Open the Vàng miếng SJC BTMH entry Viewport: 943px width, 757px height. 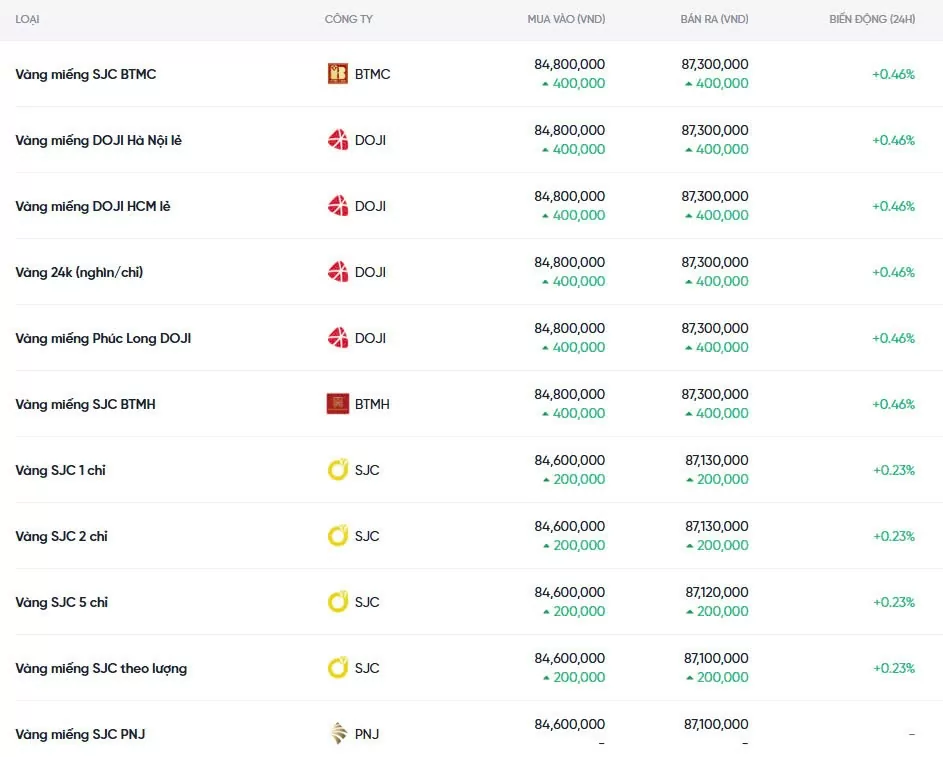tap(85, 405)
